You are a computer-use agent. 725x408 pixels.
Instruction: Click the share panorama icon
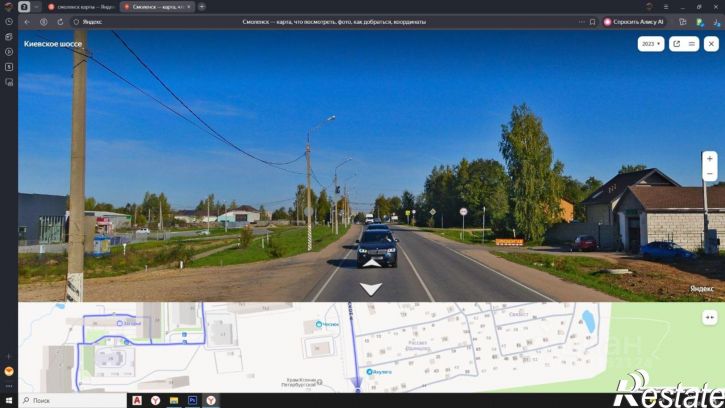[x=676, y=44]
